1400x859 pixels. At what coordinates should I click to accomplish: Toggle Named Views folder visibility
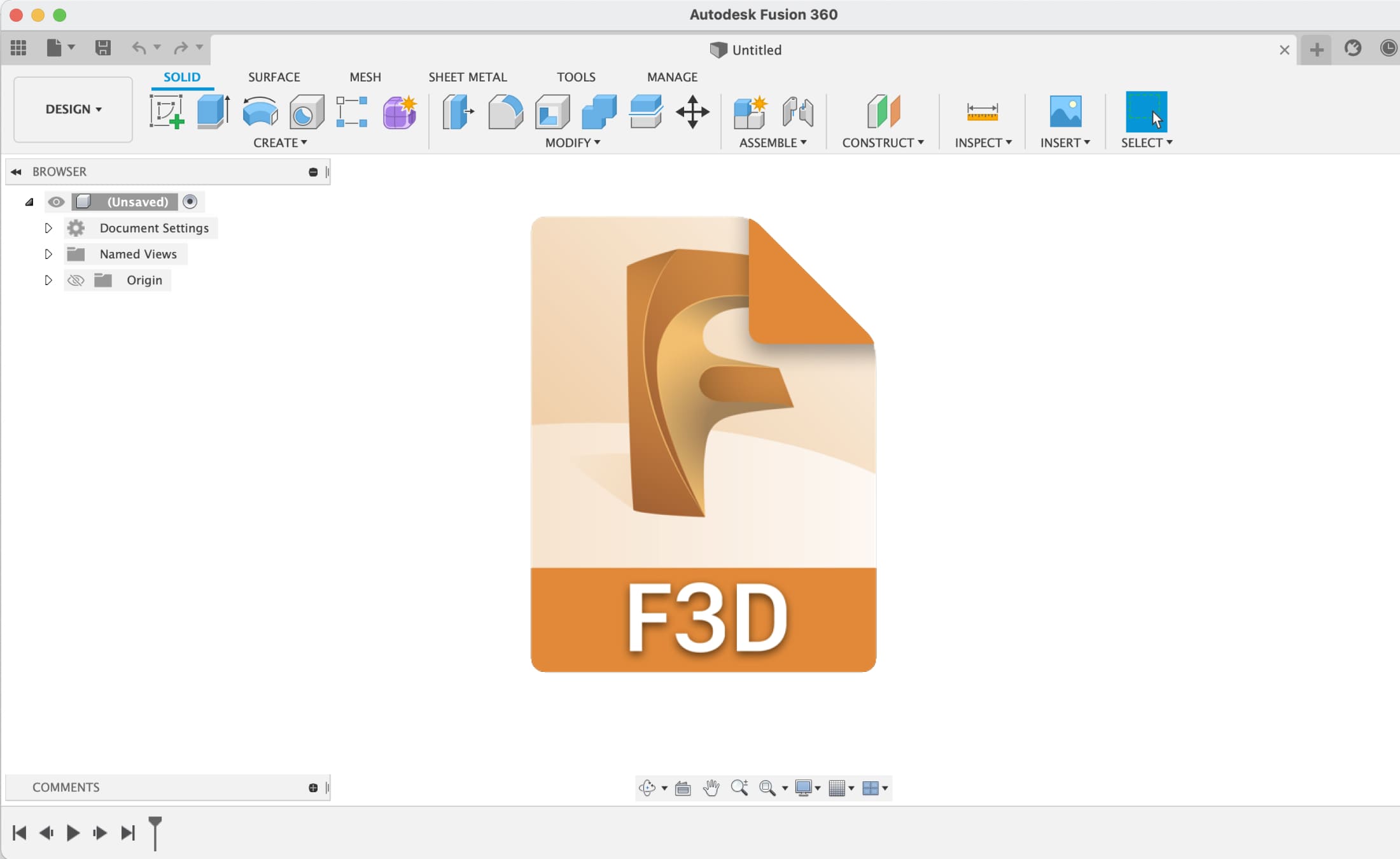(x=56, y=253)
